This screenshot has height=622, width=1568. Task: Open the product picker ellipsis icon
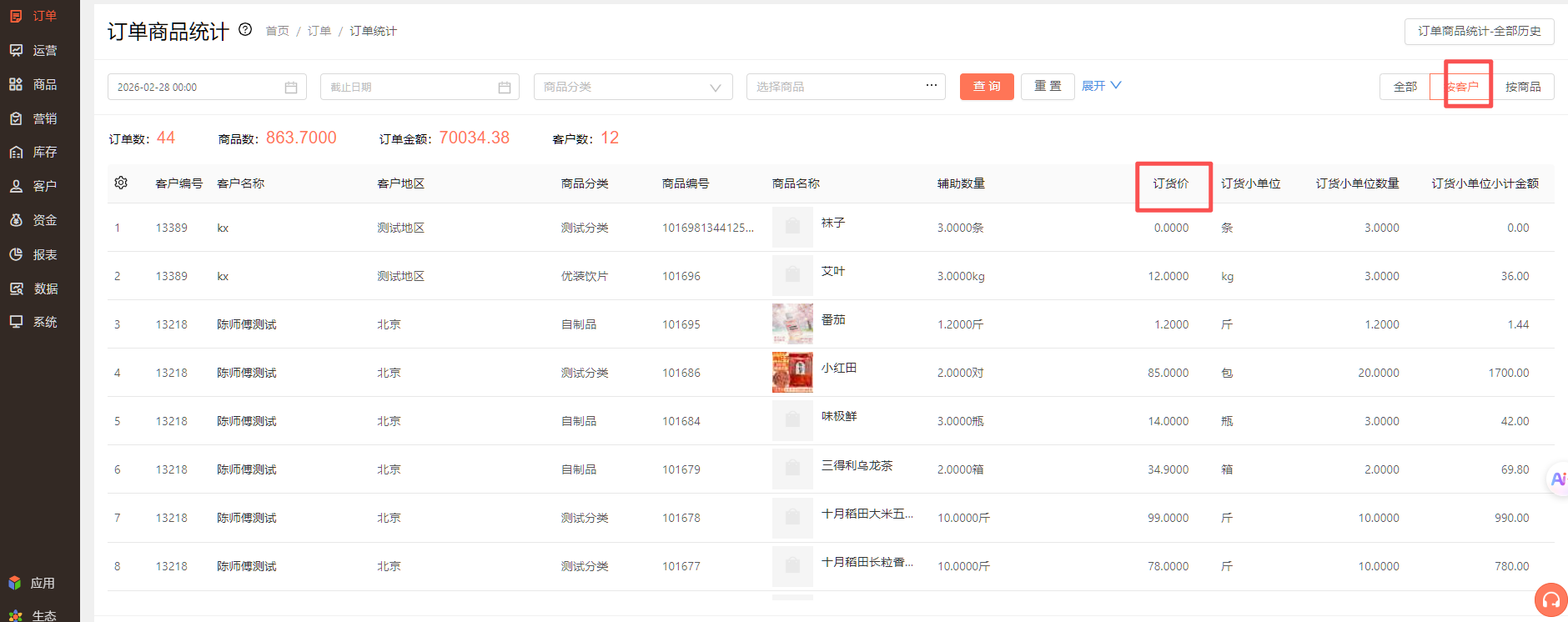(x=932, y=85)
